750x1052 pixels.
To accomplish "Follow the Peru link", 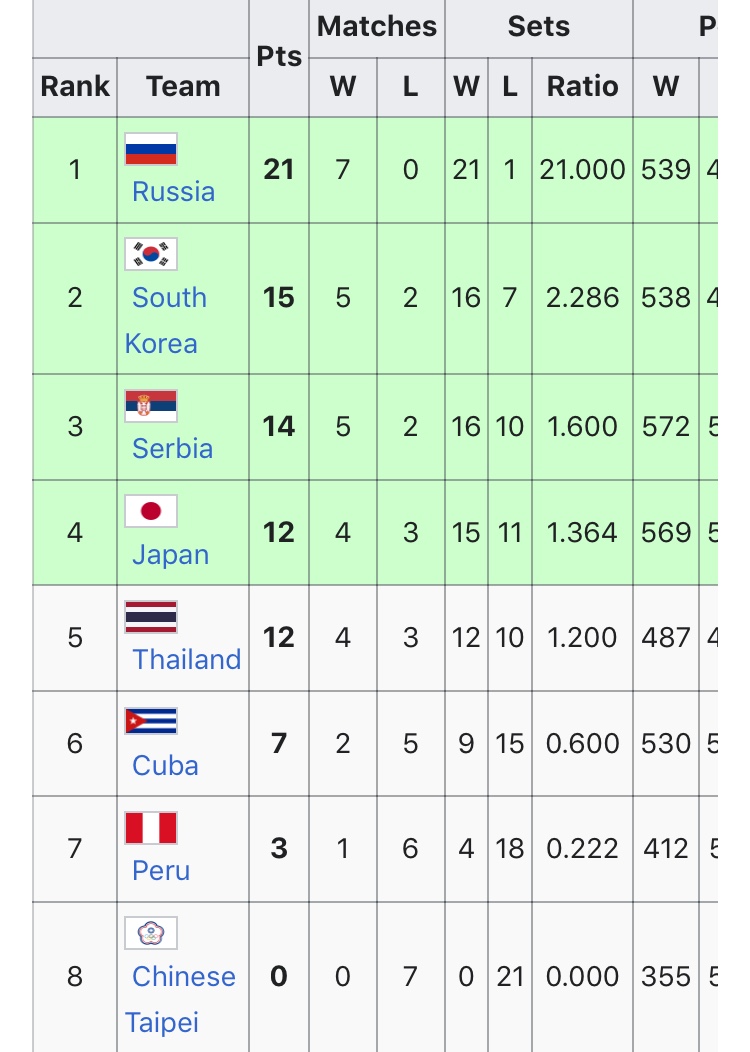I will [161, 871].
